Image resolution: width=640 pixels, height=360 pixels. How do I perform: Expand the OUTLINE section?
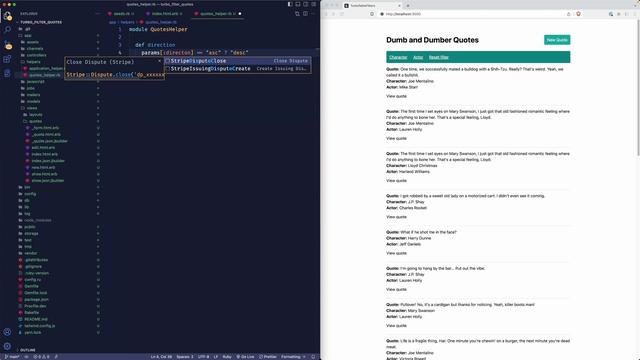[28, 350]
